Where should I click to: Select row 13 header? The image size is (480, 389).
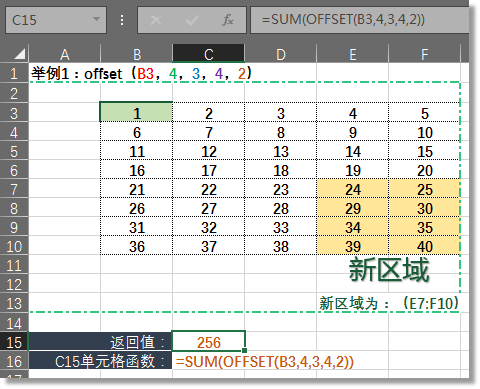point(14,303)
